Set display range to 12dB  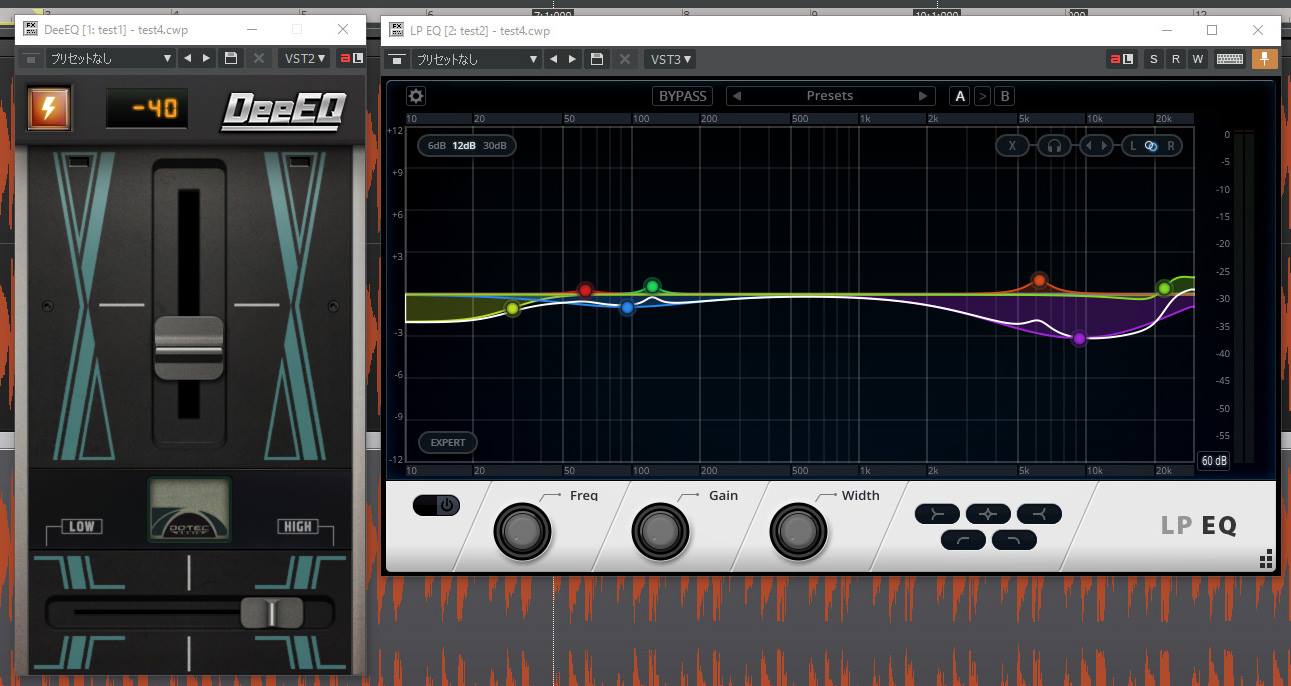click(x=464, y=146)
